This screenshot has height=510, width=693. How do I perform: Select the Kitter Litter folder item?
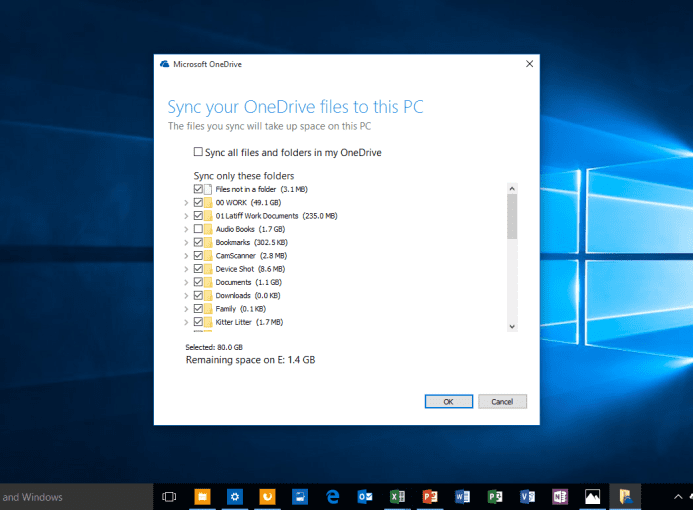(239, 323)
